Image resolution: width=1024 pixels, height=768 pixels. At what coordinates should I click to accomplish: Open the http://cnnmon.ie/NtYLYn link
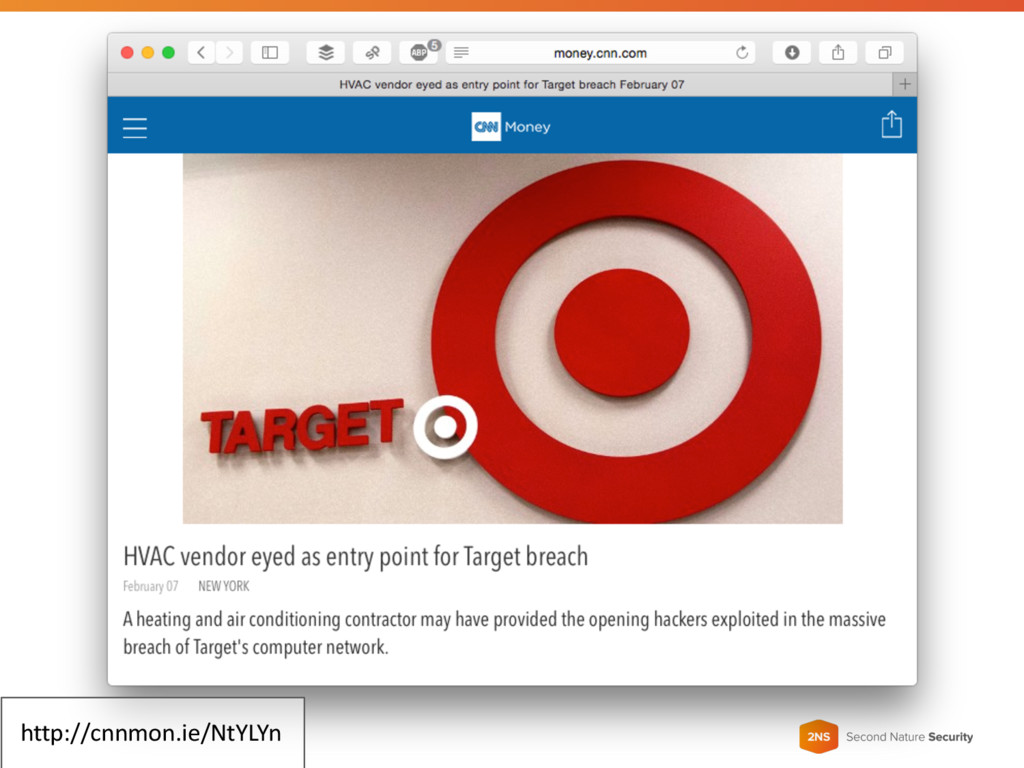[x=152, y=733]
